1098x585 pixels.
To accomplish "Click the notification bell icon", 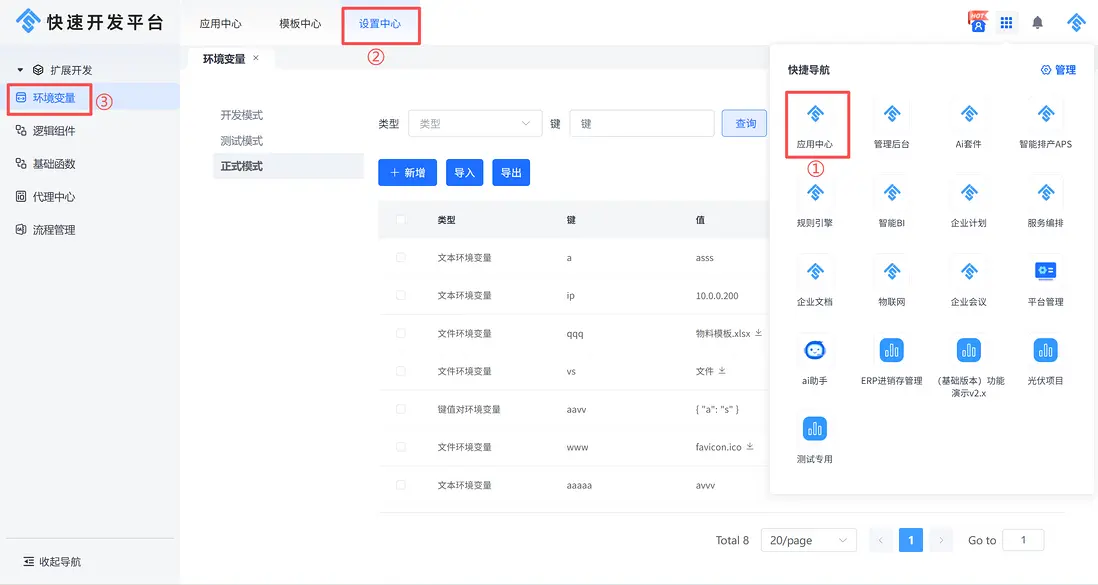I will [1038, 23].
